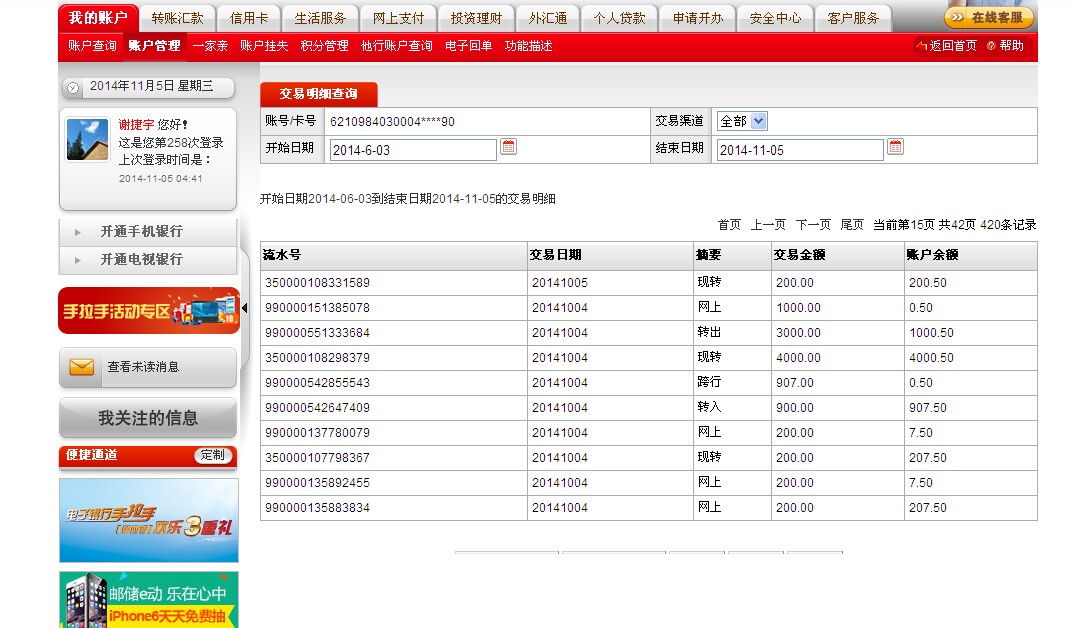Open the start date calendar picker

[x=508, y=147]
